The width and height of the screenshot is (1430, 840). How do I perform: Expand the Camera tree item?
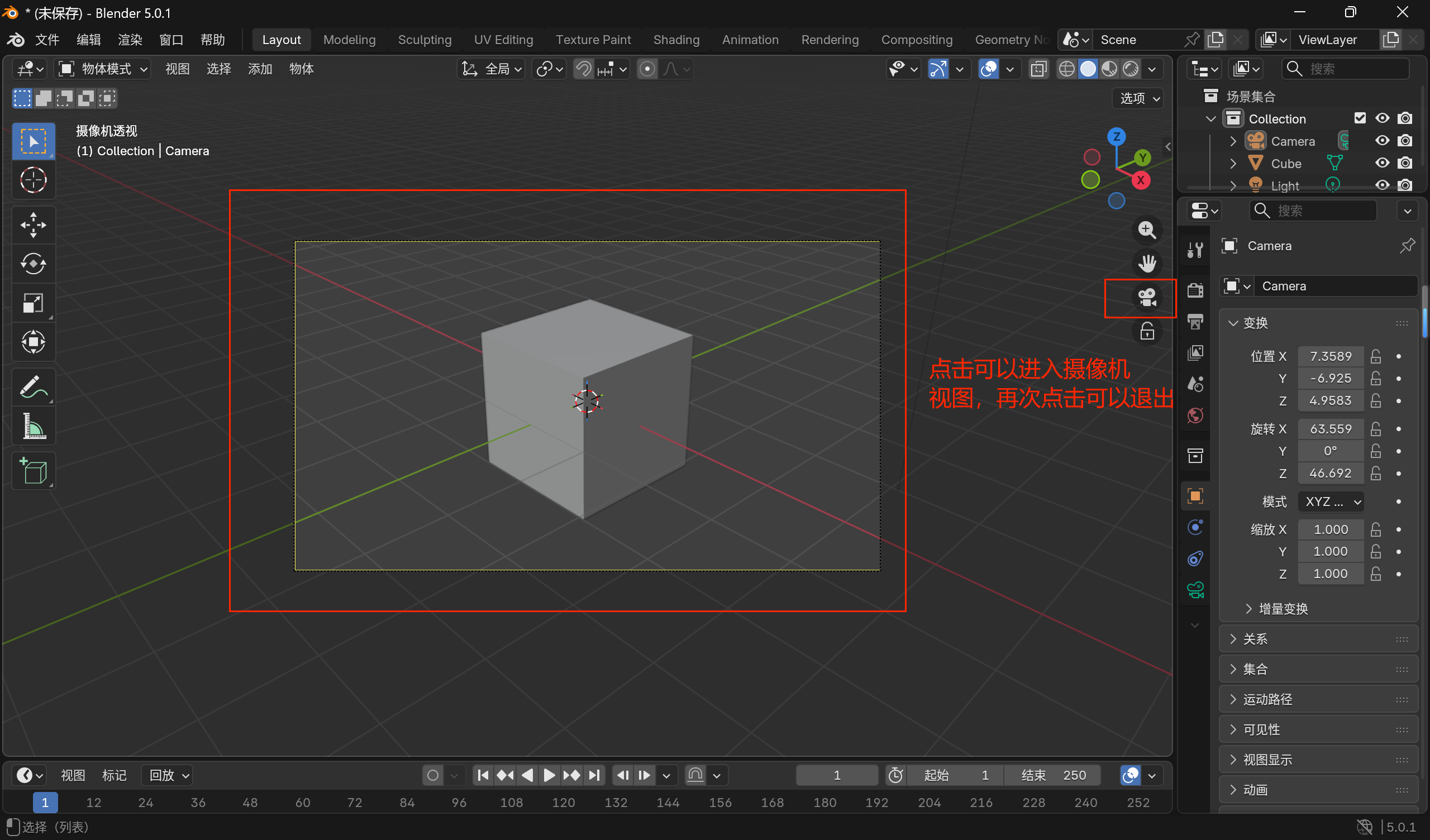(x=1232, y=141)
